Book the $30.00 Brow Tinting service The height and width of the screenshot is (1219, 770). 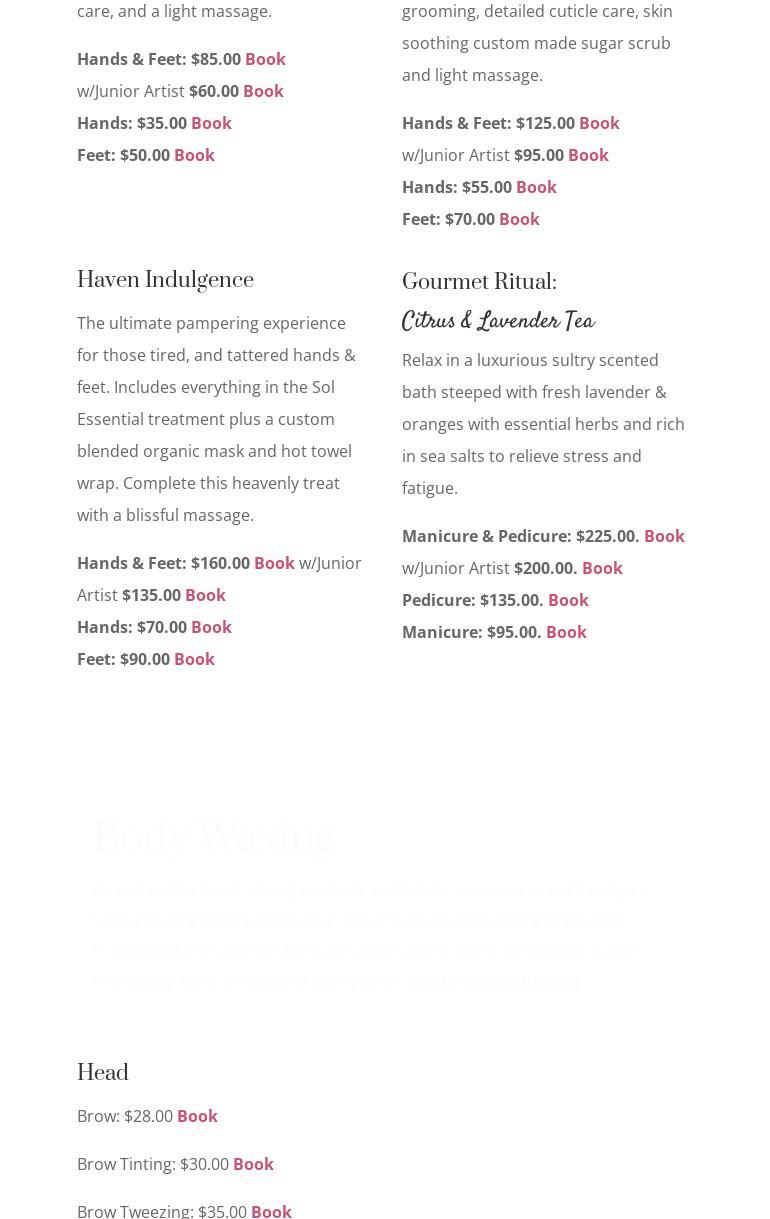253,1164
